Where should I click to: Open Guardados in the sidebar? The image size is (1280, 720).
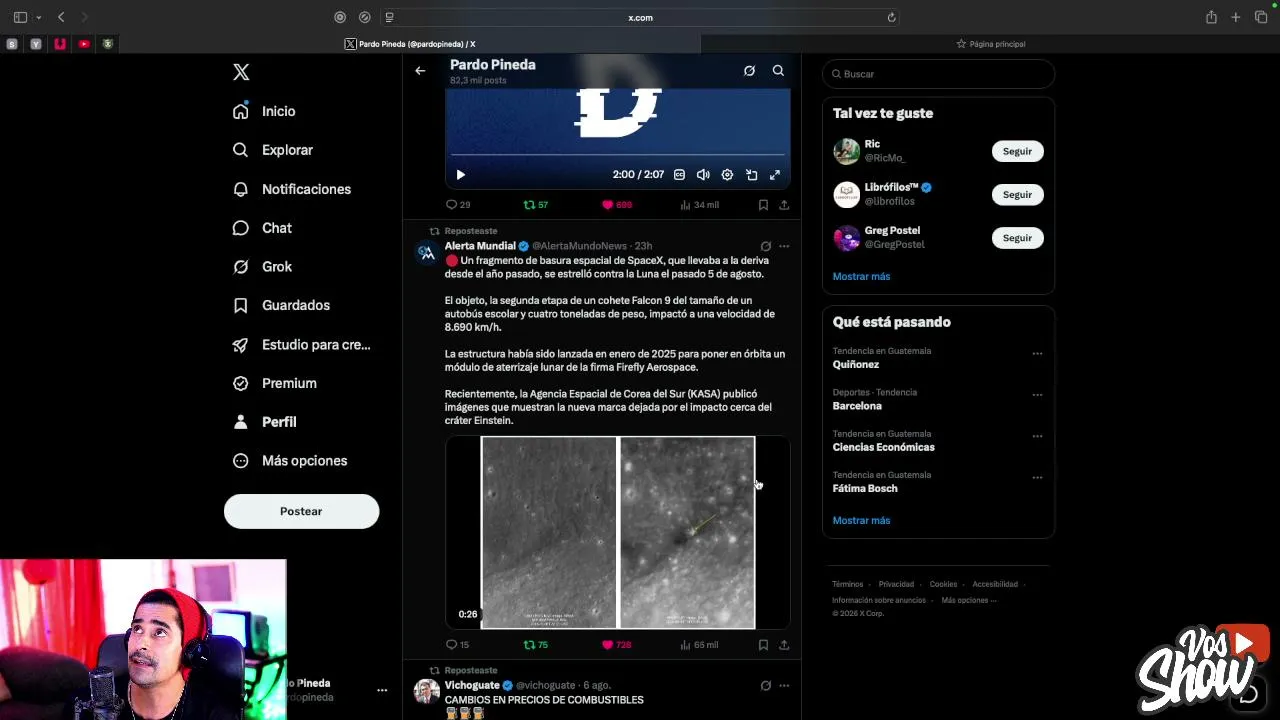coord(281,305)
